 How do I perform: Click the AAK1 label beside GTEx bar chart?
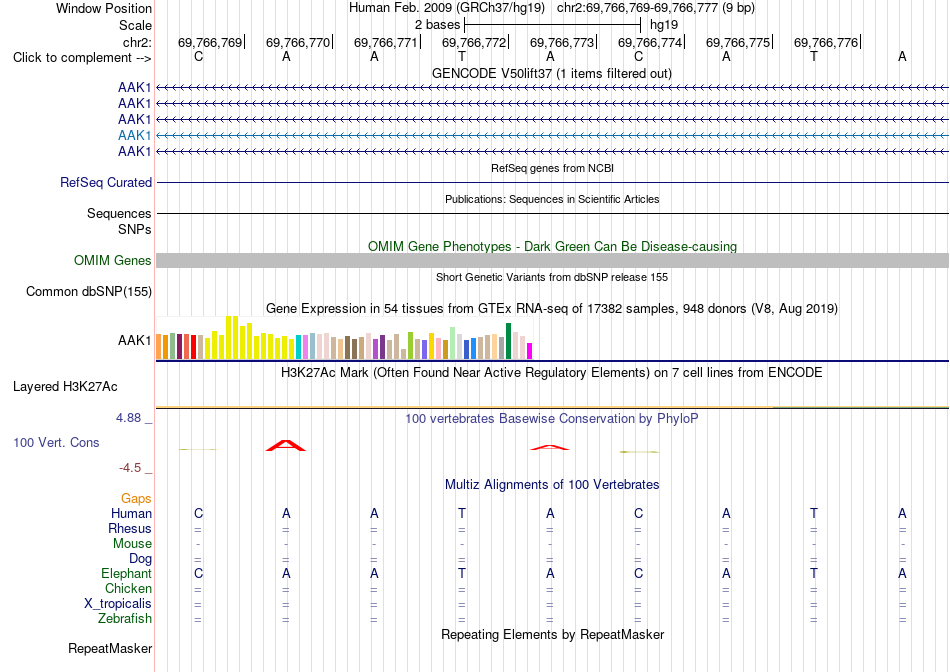135,341
